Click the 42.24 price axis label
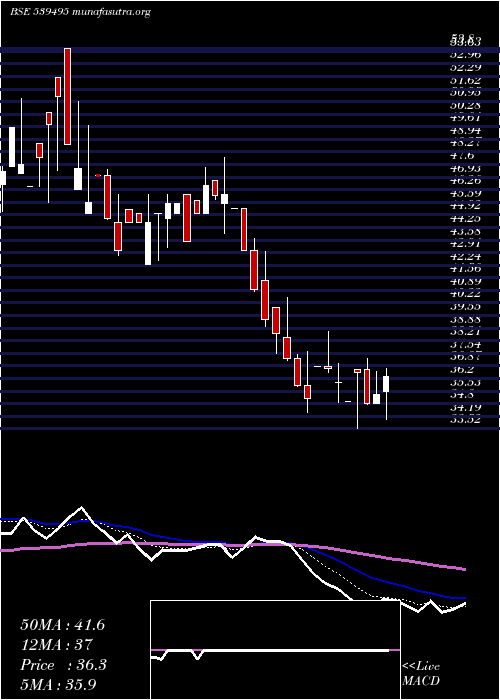500x700 pixels. coord(465,256)
